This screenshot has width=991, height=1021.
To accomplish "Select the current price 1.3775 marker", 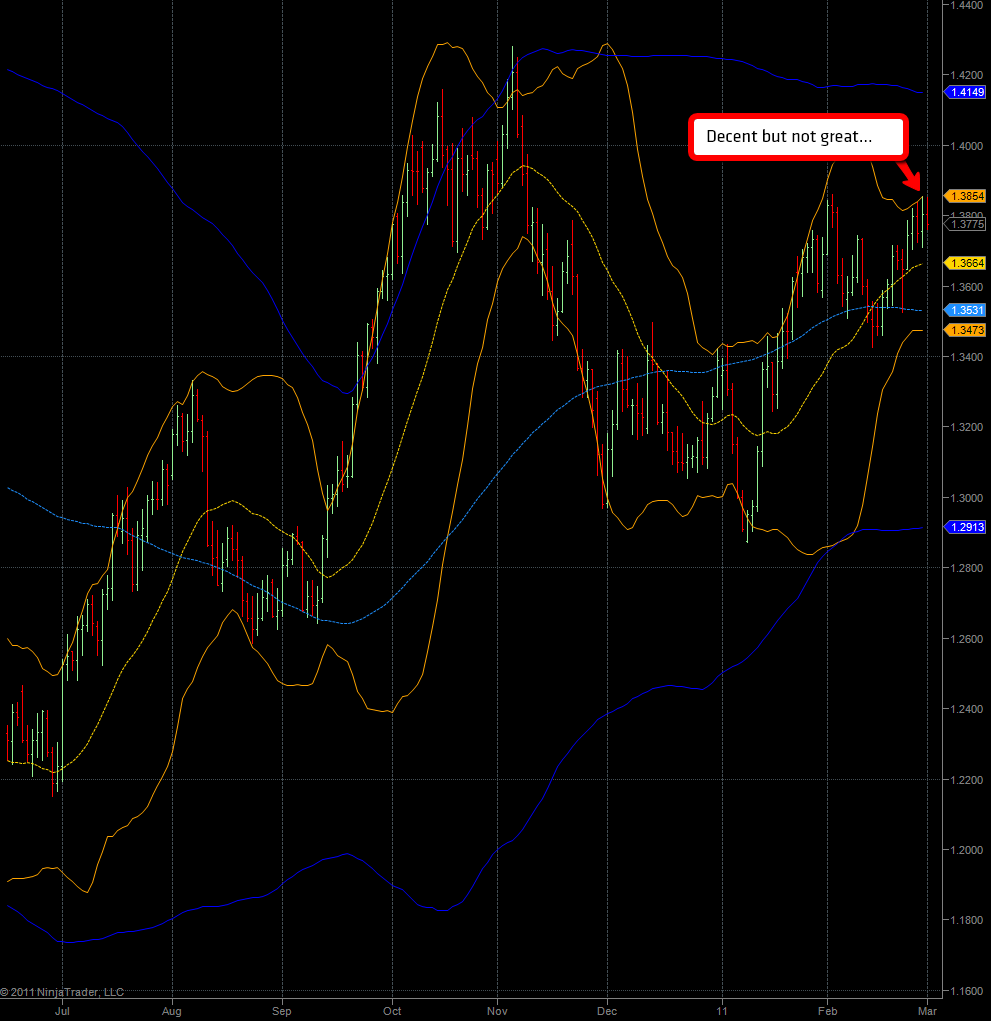I will (x=966, y=225).
